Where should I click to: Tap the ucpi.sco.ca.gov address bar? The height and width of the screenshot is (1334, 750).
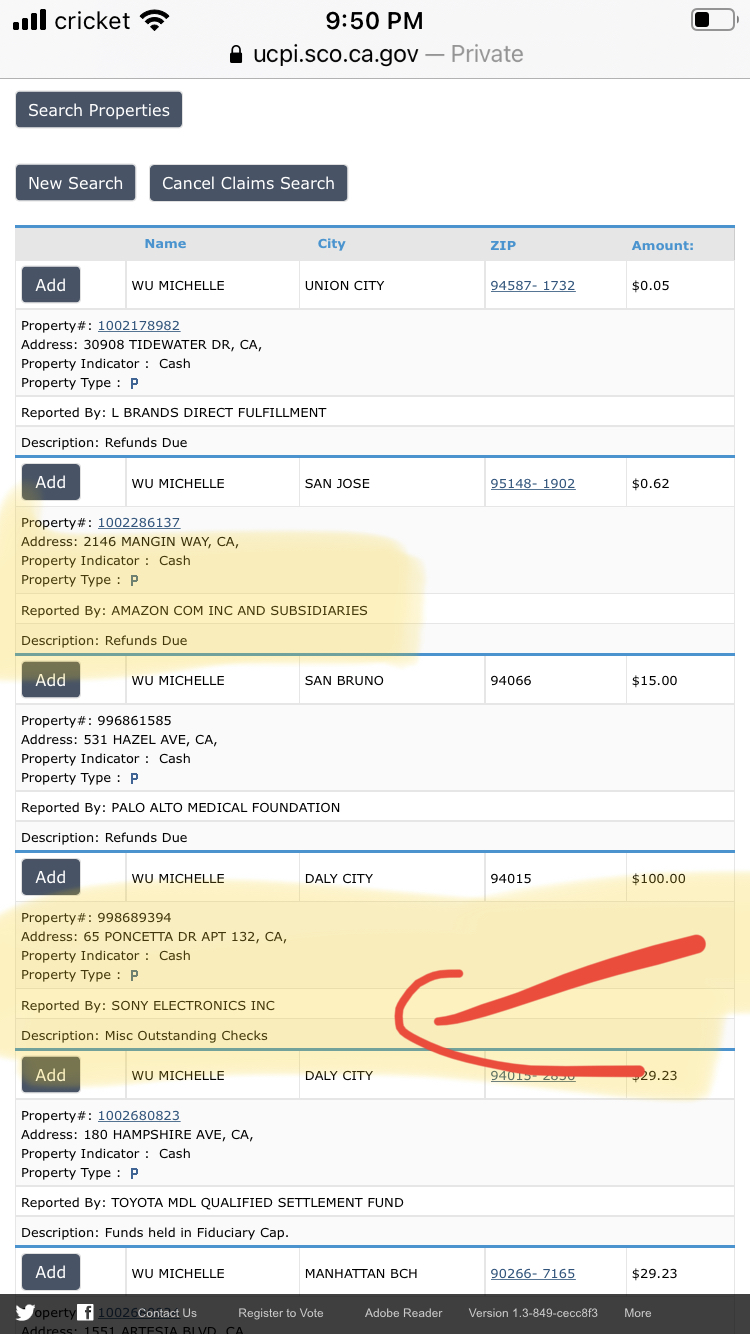pyautogui.click(x=375, y=54)
